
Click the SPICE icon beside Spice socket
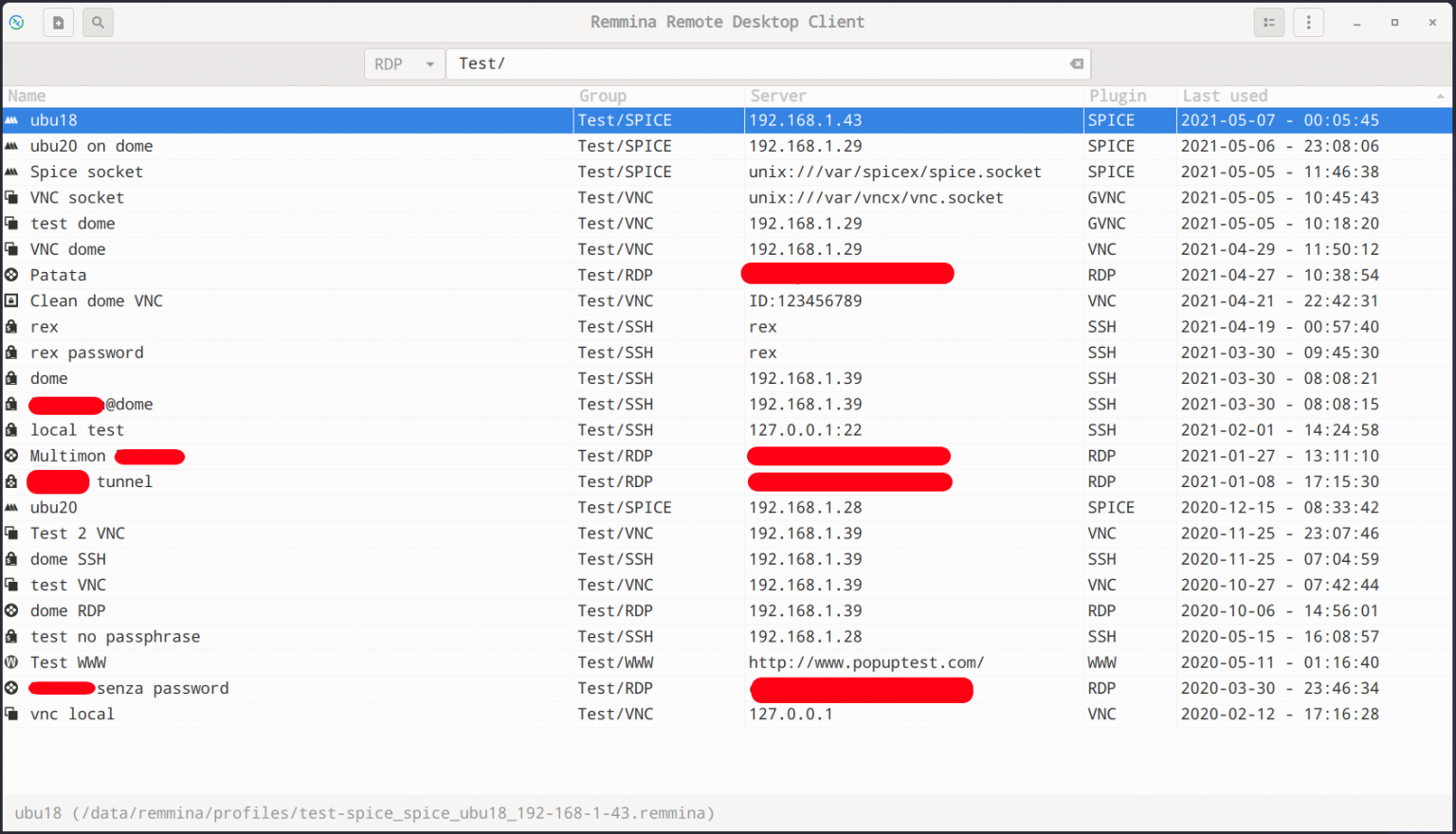(x=11, y=172)
